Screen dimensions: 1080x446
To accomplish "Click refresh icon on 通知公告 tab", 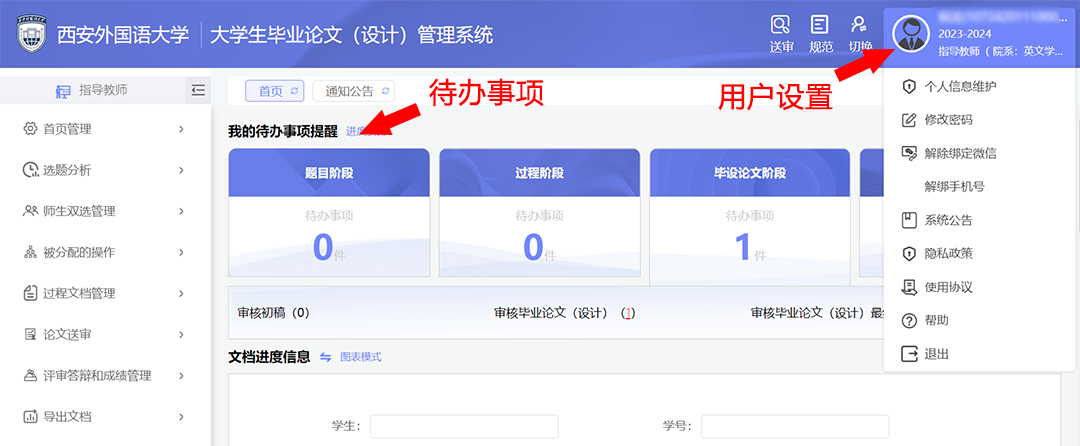I will click(386, 91).
